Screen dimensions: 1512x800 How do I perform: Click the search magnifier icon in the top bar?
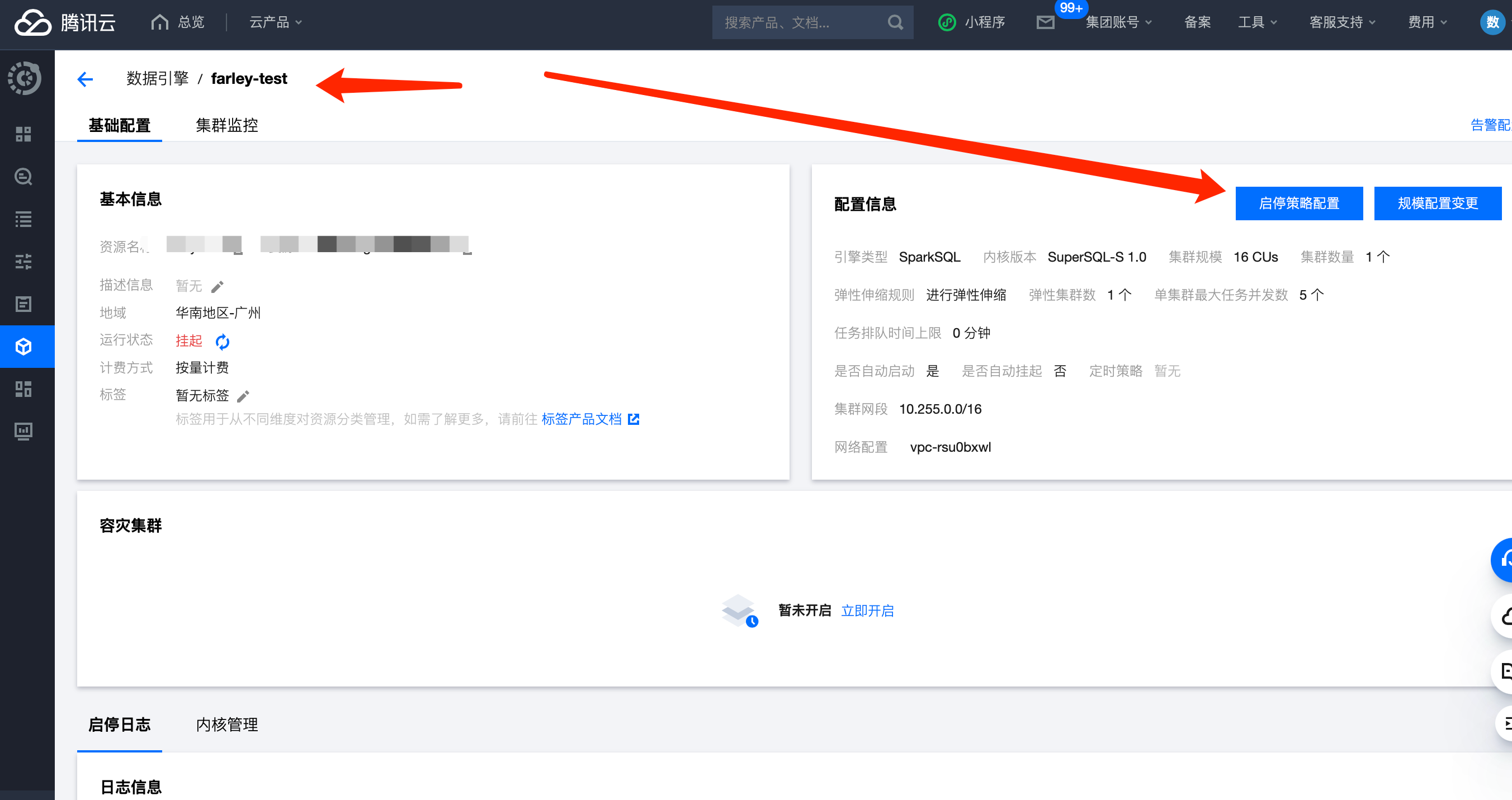pos(895,22)
